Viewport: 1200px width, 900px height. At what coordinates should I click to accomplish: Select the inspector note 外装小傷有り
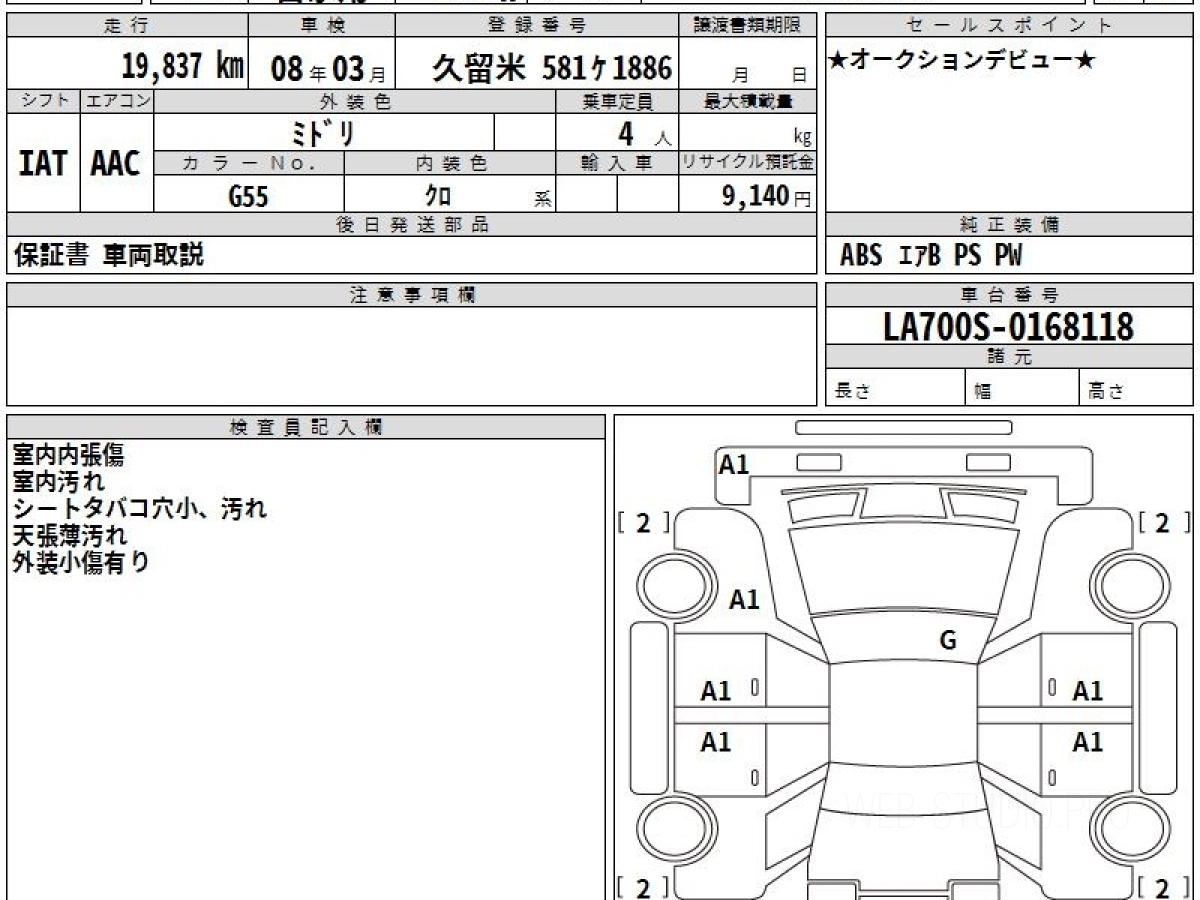pyautogui.click(x=80, y=561)
